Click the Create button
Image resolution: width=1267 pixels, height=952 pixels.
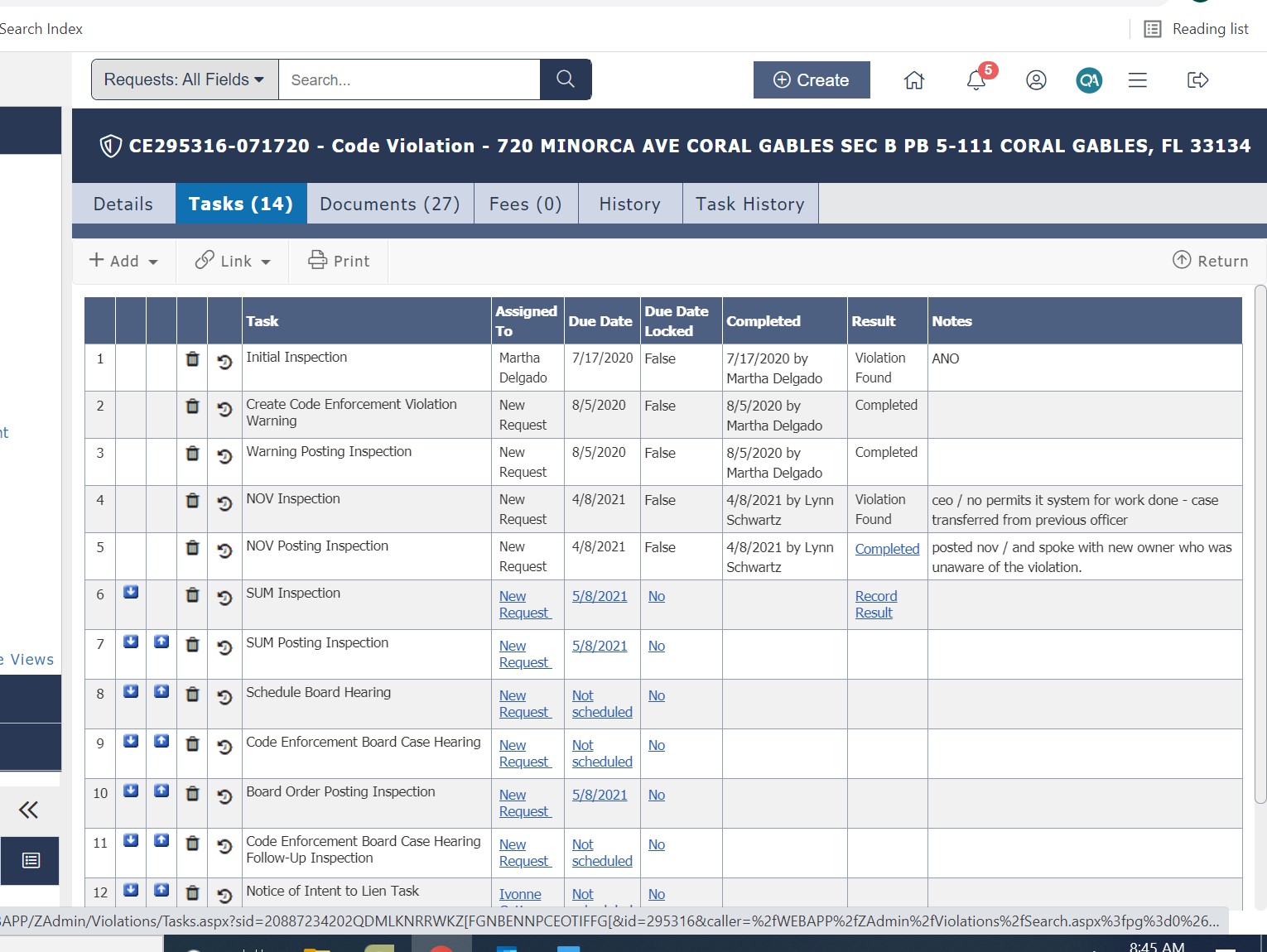click(812, 80)
